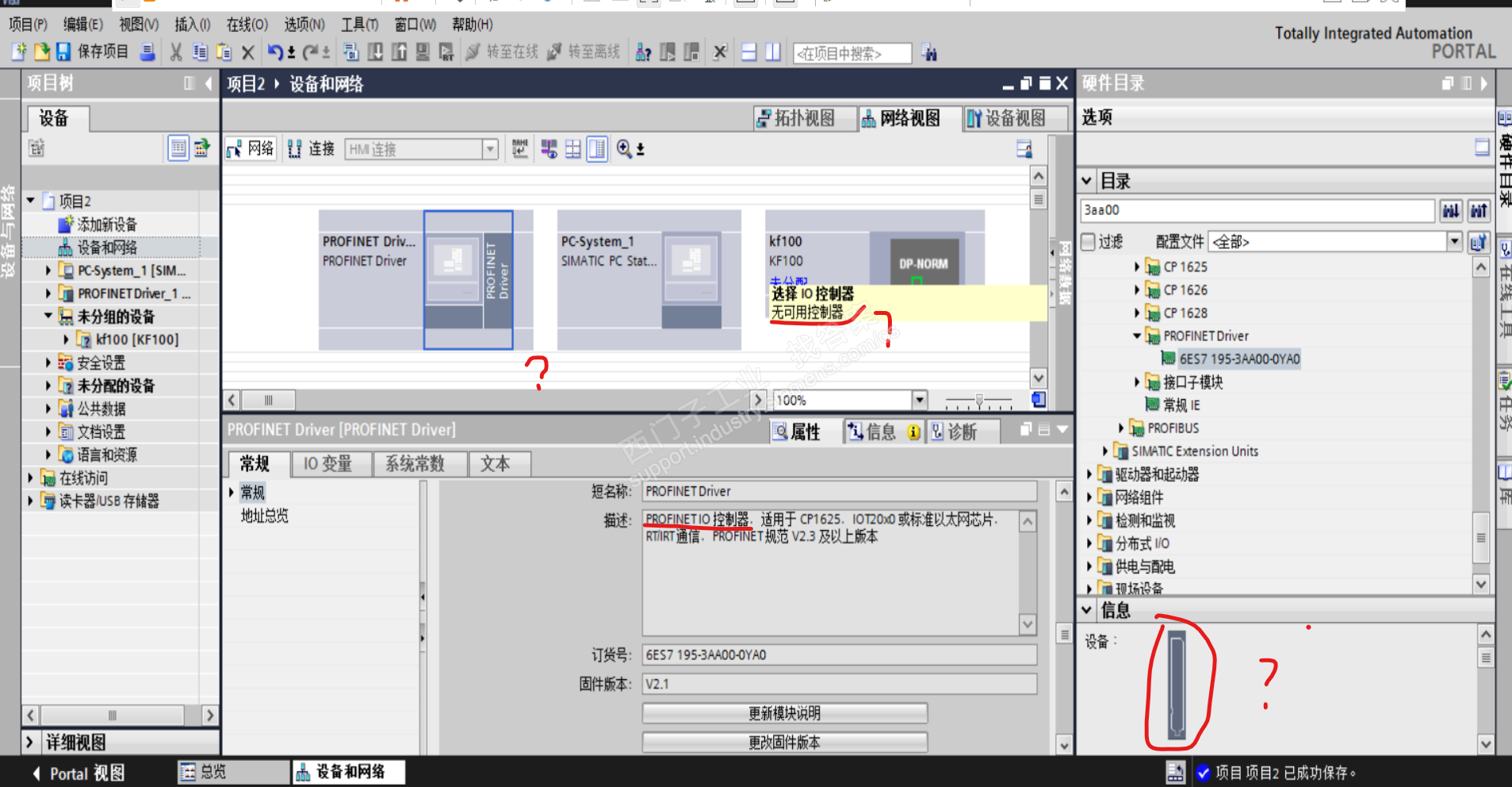
Task: Click the Accessible devices toolbar icon
Action: pyautogui.click(x=643, y=52)
